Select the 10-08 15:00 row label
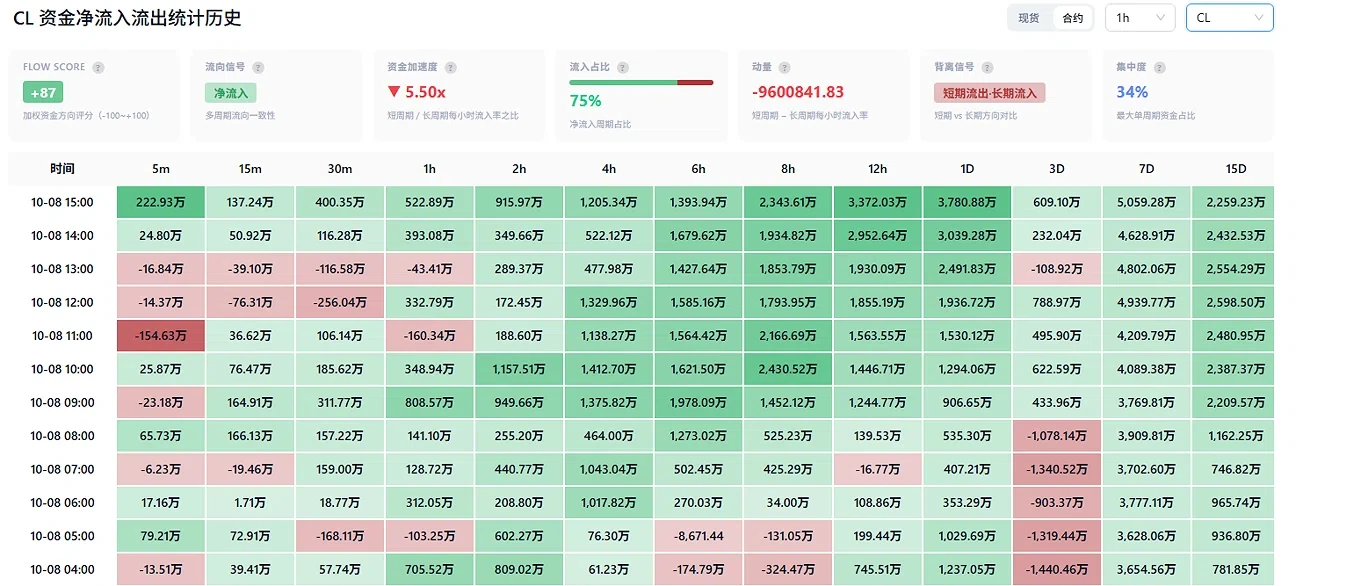 click(62, 202)
